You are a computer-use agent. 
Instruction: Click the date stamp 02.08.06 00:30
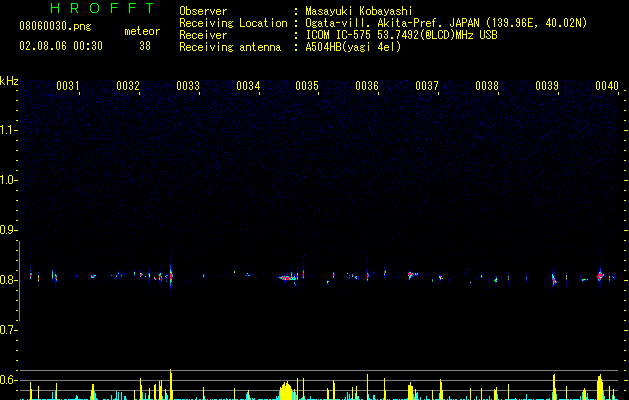tap(61, 46)
